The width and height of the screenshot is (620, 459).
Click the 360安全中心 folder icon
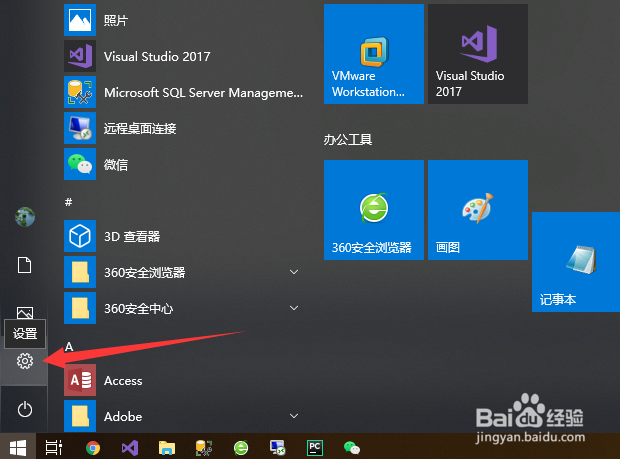point(80,308)
